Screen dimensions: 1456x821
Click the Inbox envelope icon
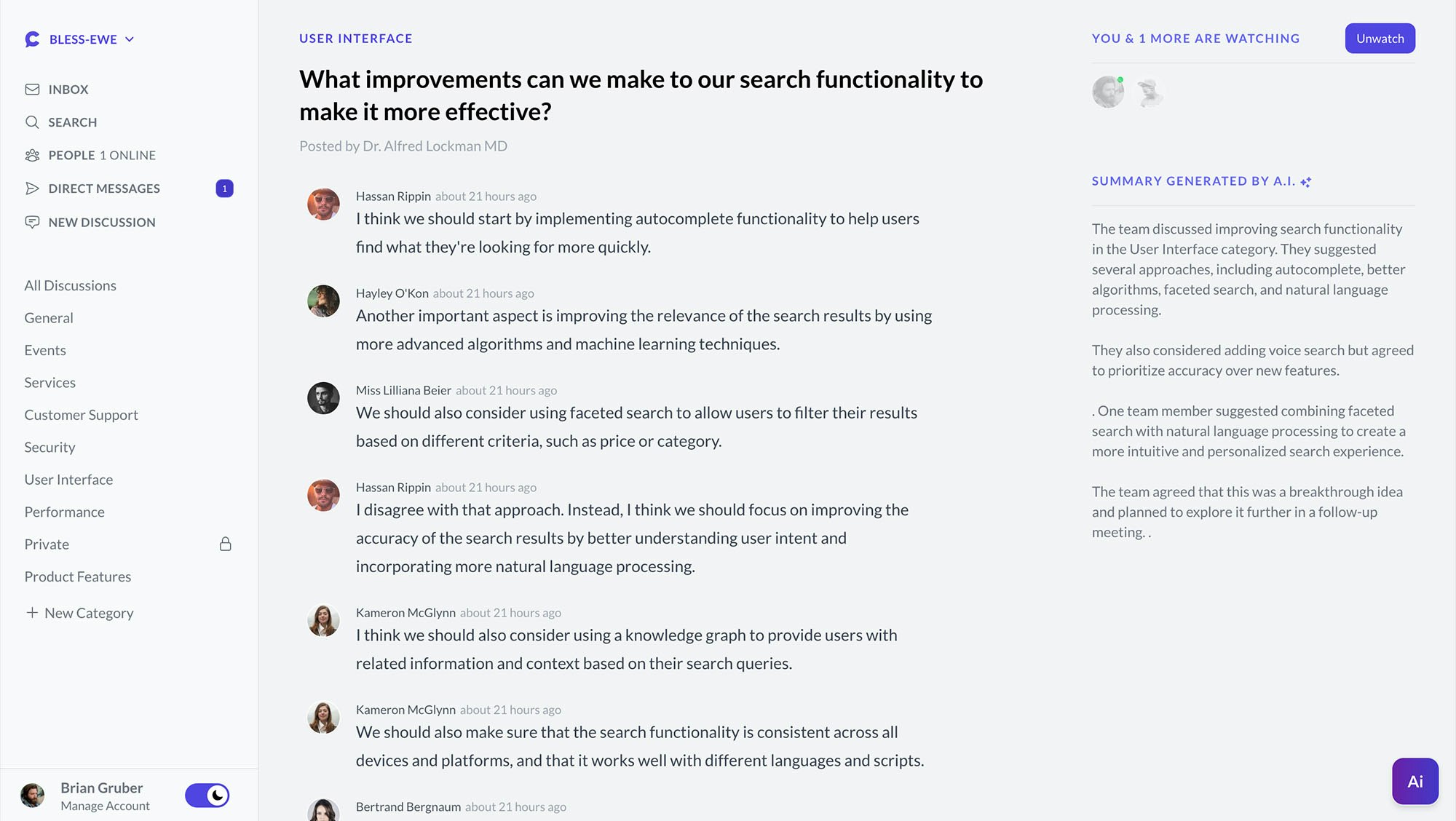(32, 90)
